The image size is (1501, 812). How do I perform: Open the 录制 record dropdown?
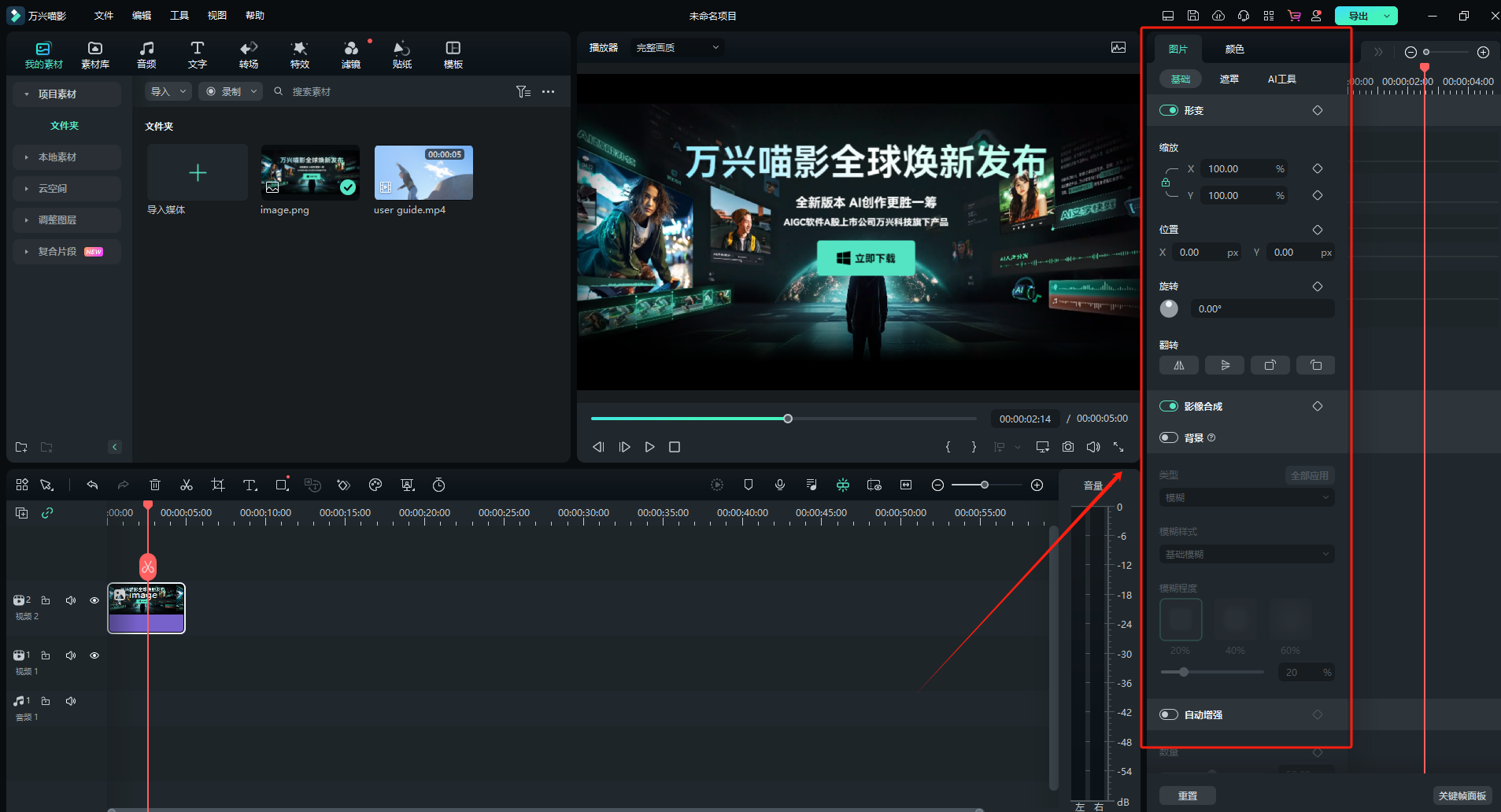click(x=231, y=91)
